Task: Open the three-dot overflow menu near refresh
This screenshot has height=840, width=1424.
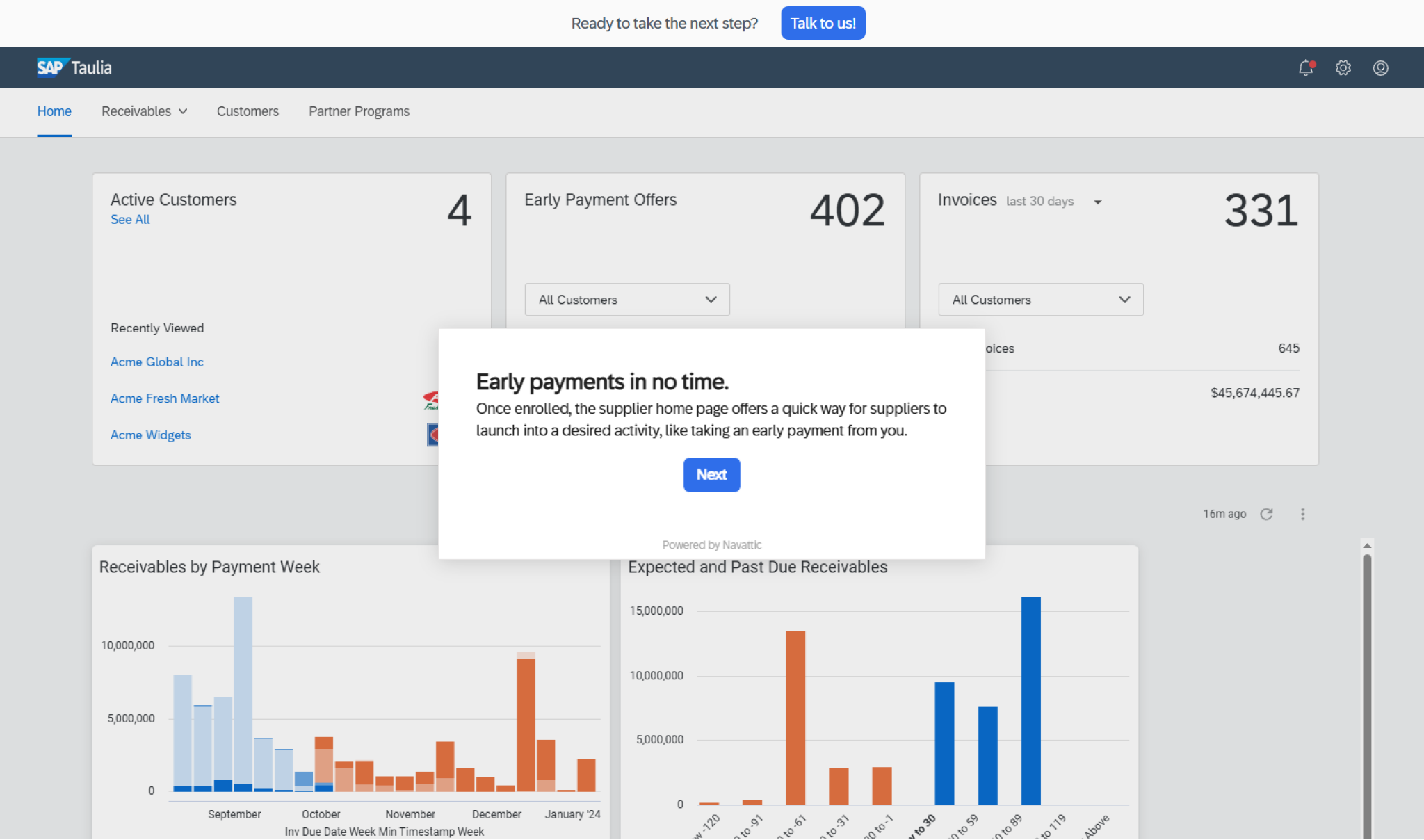Action: point(1303,514)
